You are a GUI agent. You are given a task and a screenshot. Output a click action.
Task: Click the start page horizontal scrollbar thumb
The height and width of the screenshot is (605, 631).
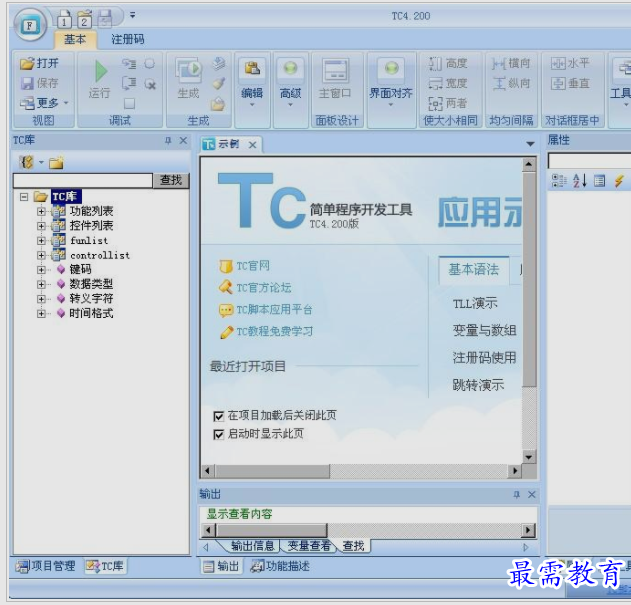pyautogui.click(x=272, y=471)
